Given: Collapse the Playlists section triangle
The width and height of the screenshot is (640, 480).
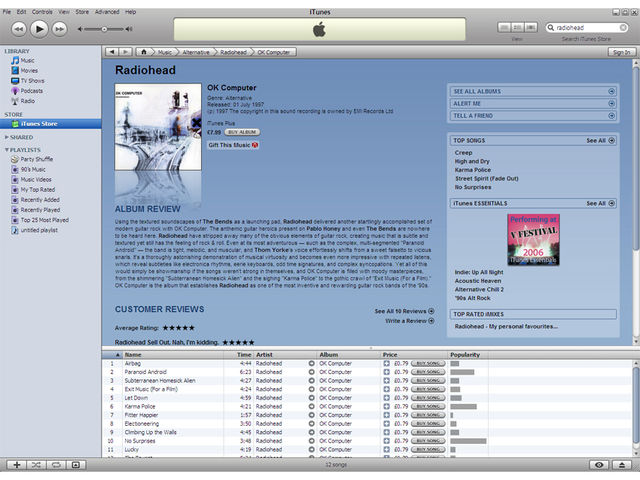Looking at the screenshot, I should tap(7, 150).
